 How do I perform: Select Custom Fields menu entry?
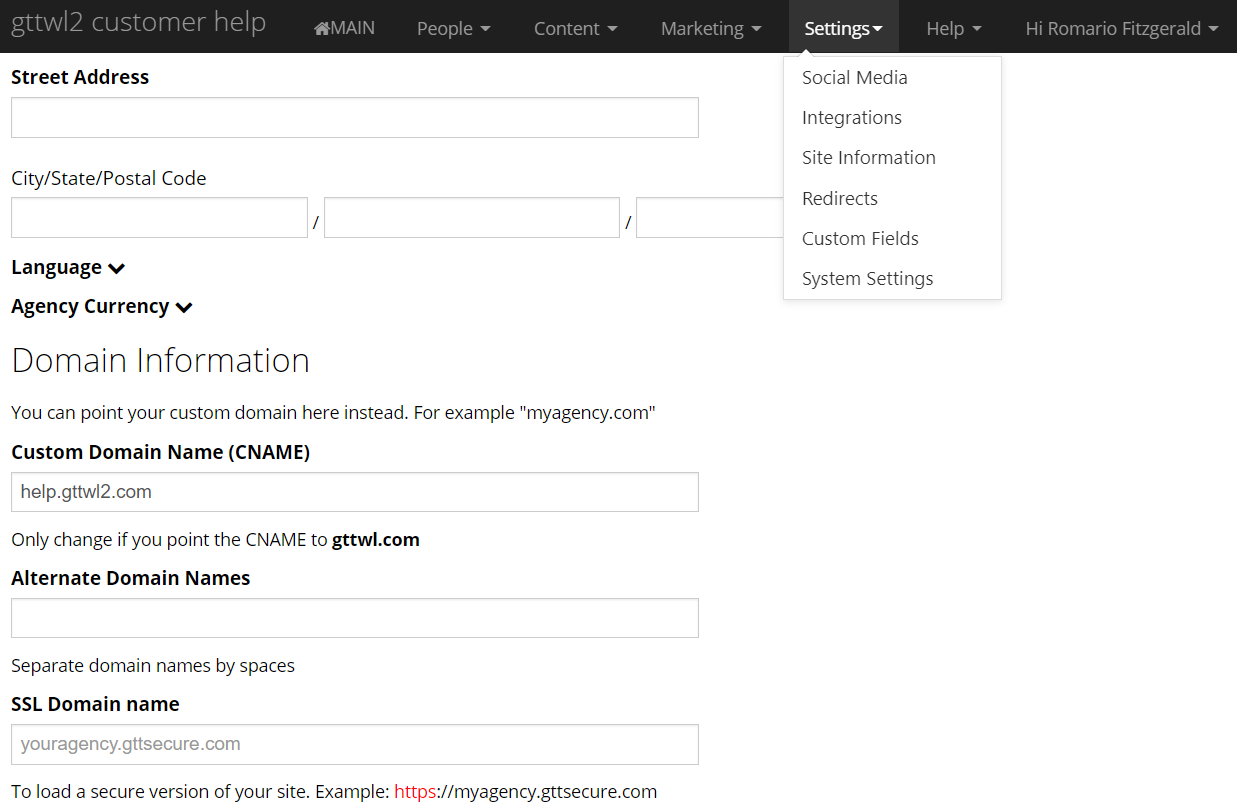coord(859,239)
